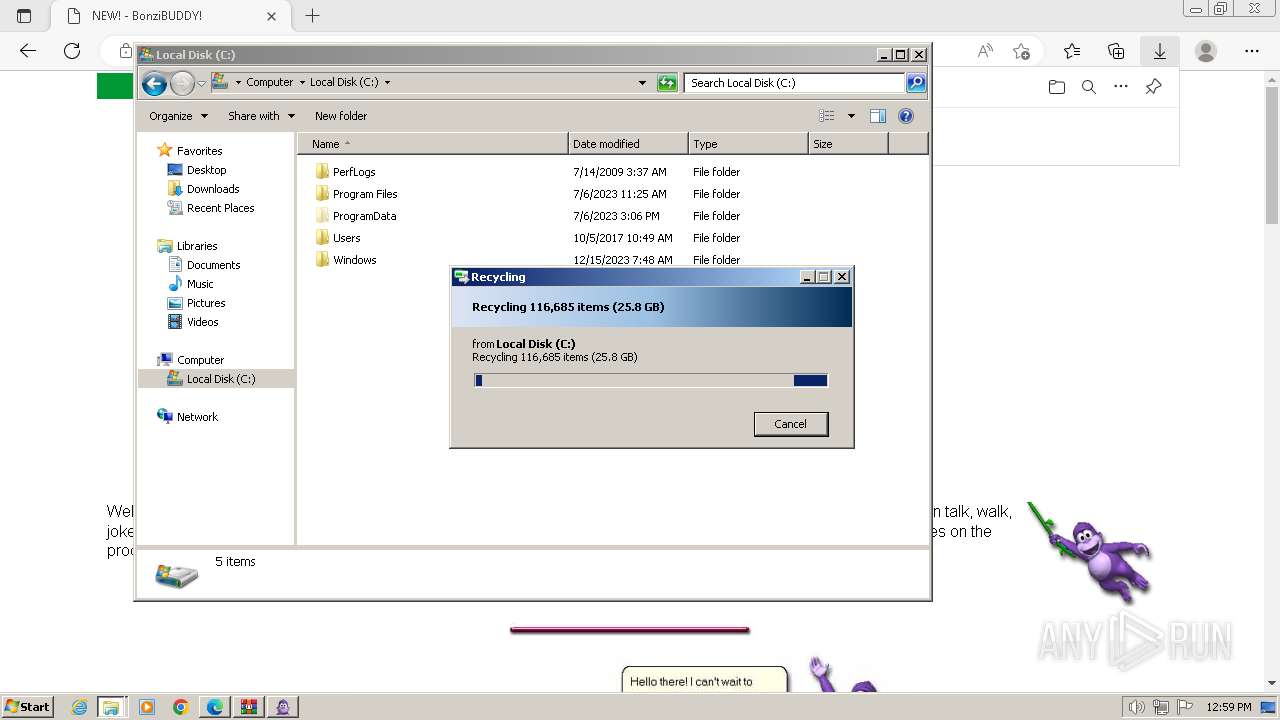Click Edge browser back arrow

[x=28, y=51]
